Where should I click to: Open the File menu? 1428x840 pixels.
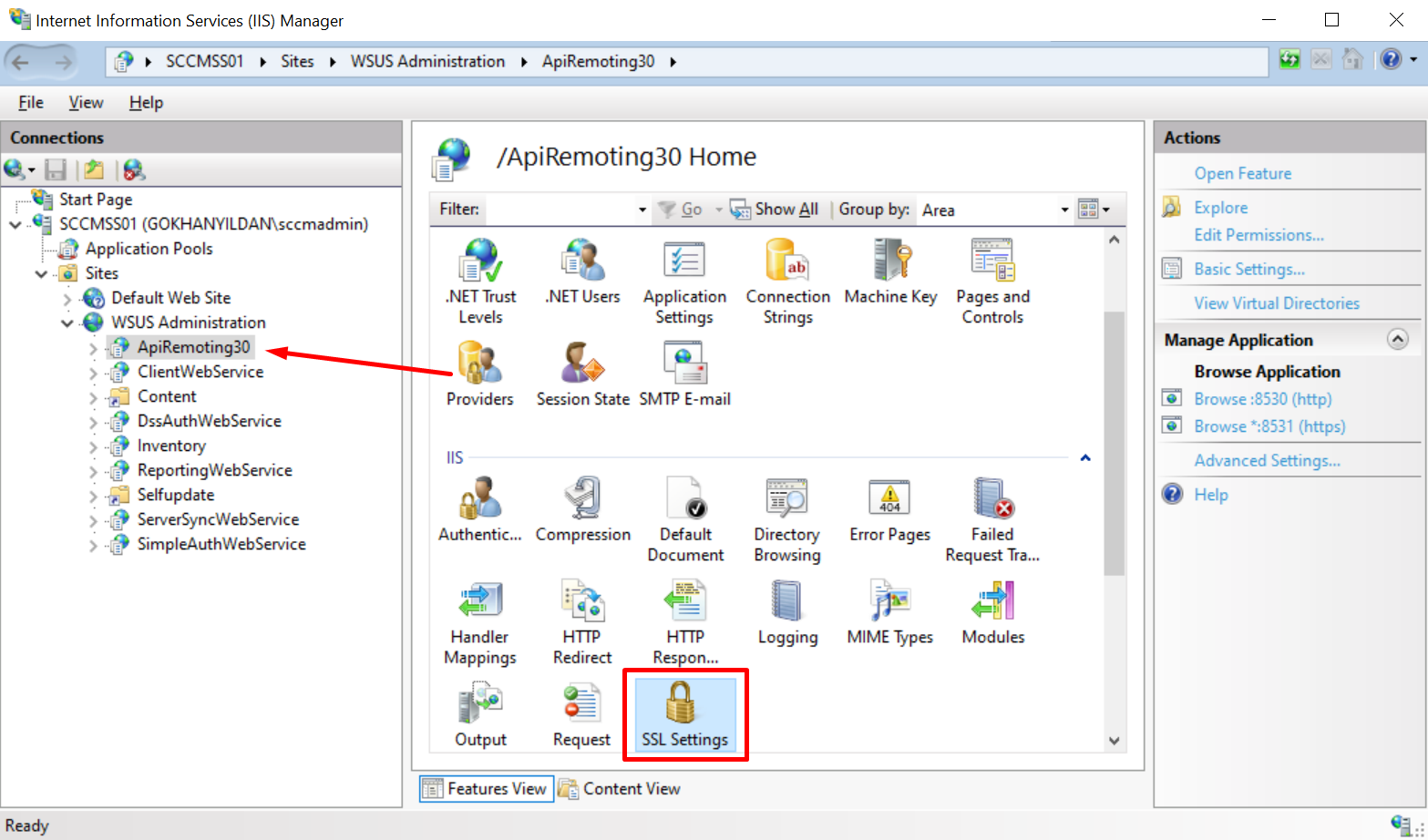click(x=31, y=102)
